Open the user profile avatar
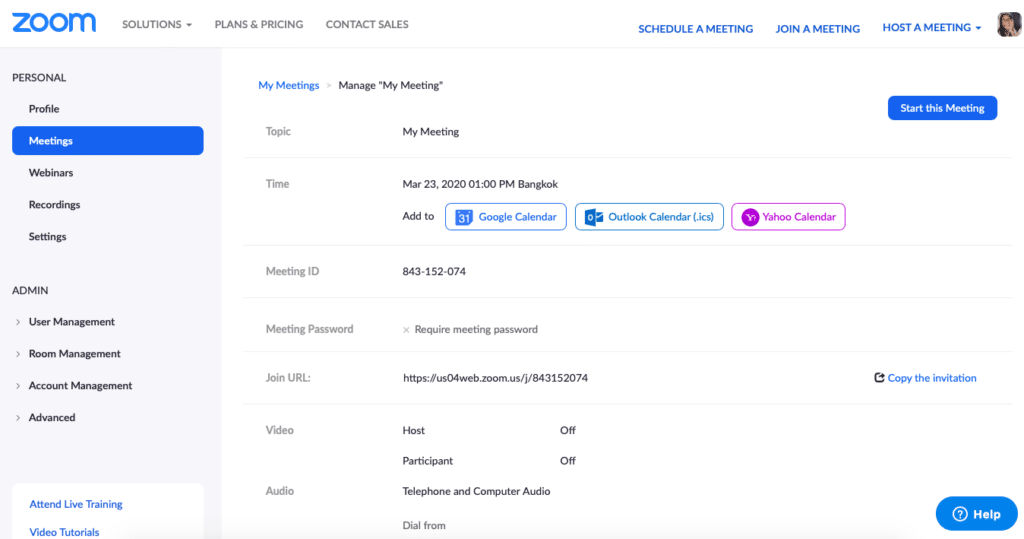 coord(1009,26)
